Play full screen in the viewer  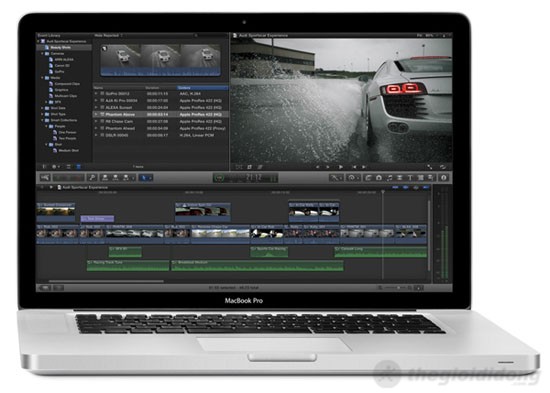[x=430, y=167]
